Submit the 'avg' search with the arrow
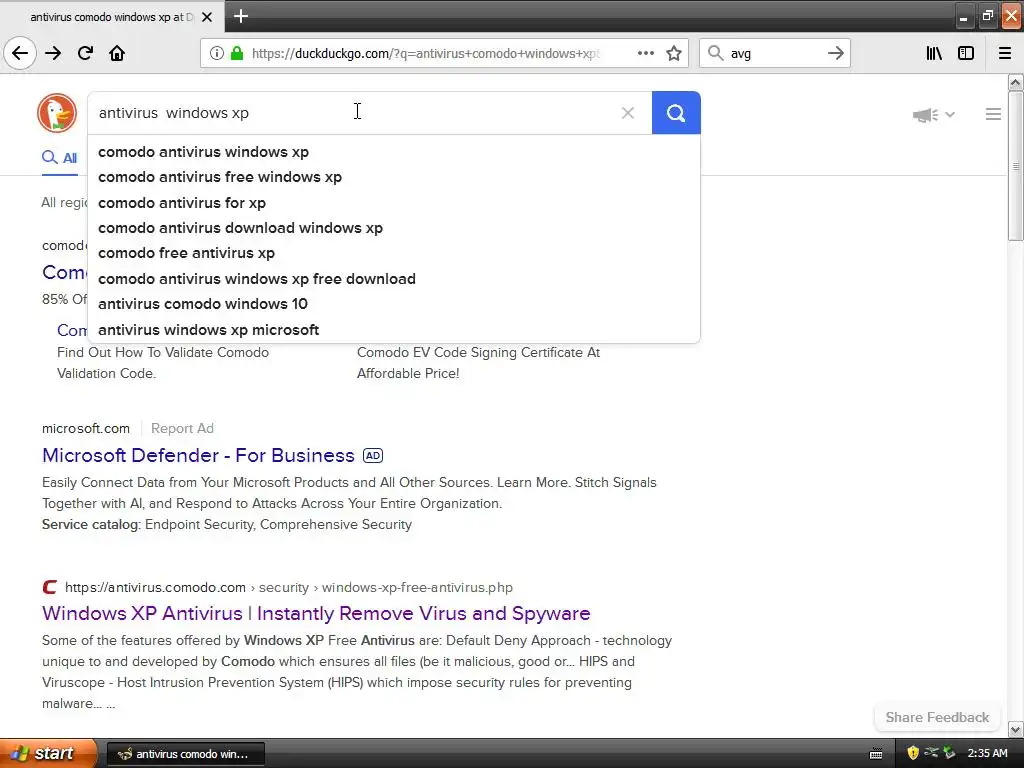The height and width of the screenshot is (768, 1024). tap(835, 53)
